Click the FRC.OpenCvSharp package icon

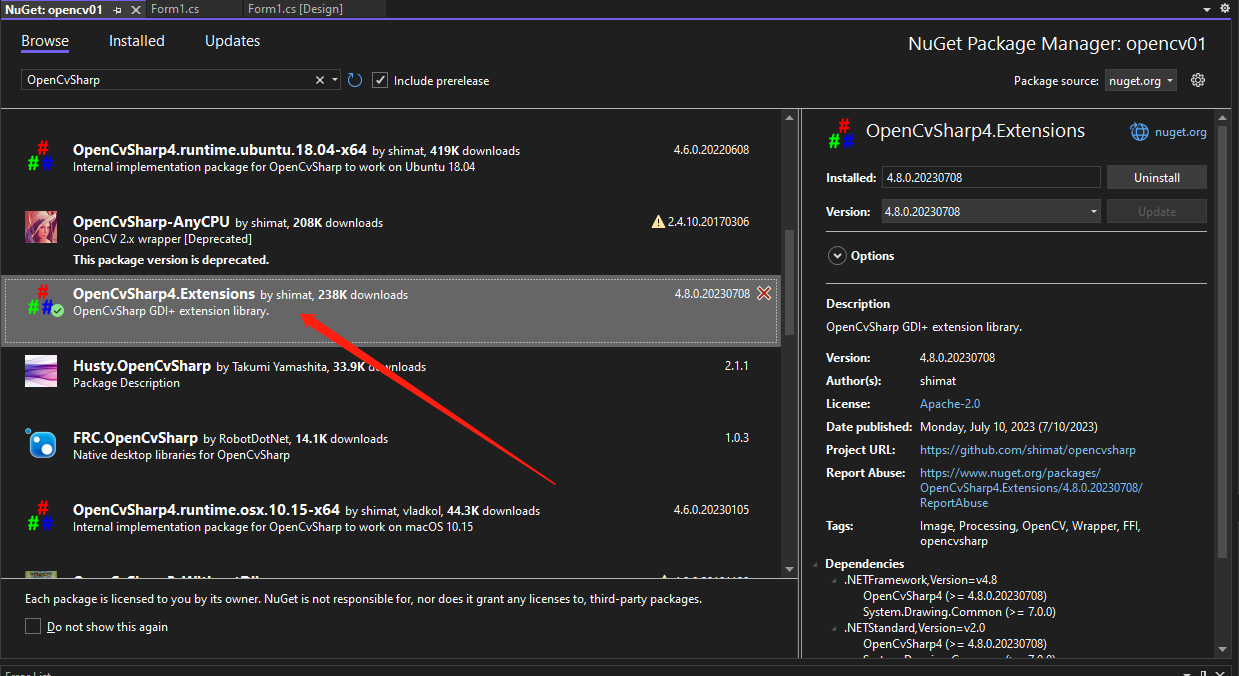pos(41,443)
